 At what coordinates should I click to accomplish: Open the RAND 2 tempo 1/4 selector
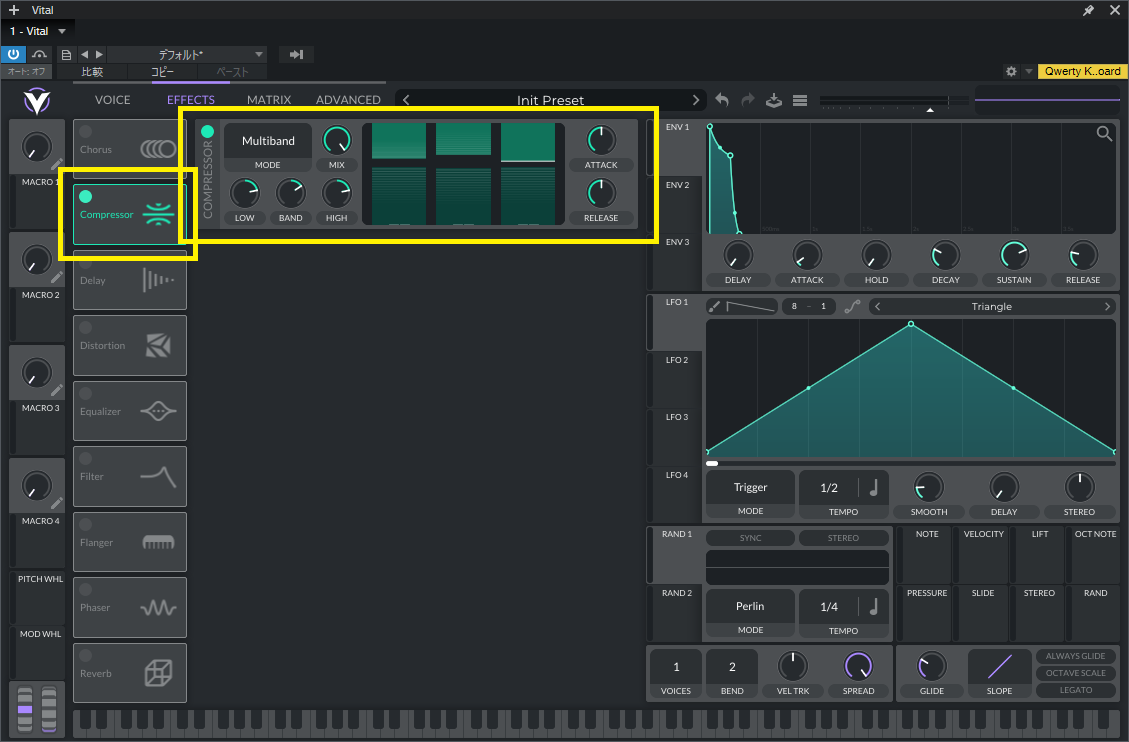pyautogui.click(x=829, y=607)
